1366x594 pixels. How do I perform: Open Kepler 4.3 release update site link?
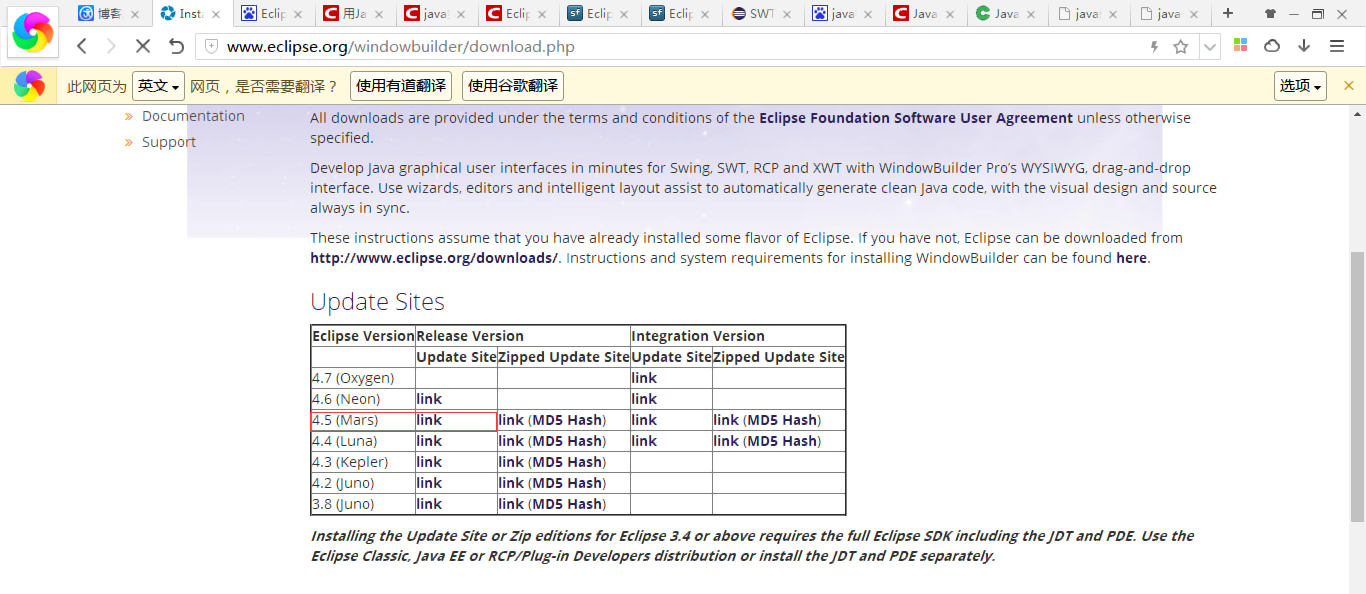click(x=429, y=462)
